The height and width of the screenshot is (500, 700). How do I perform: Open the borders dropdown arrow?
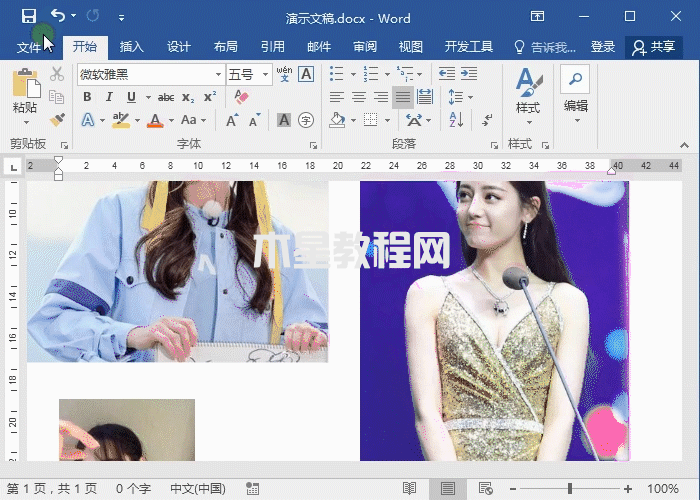click(x=388, y=121)
